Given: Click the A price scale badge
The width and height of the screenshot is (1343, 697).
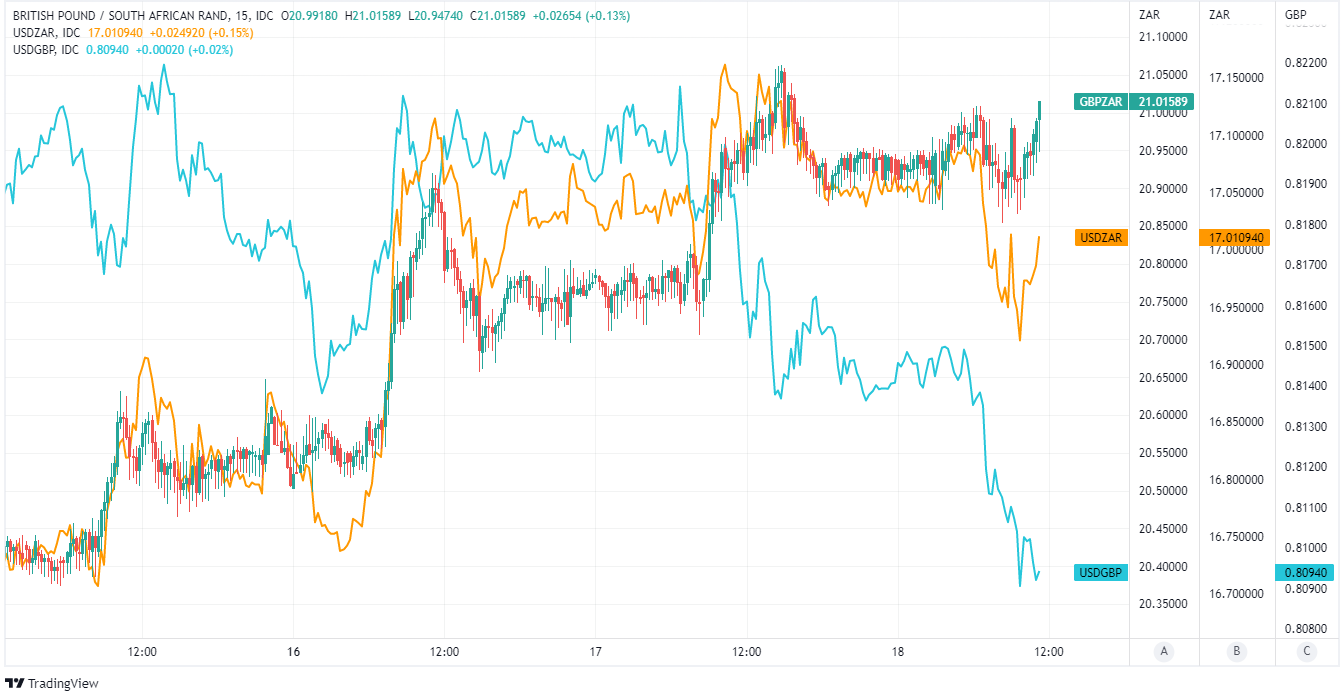Looking at the screenshot, I should 1163,652.
